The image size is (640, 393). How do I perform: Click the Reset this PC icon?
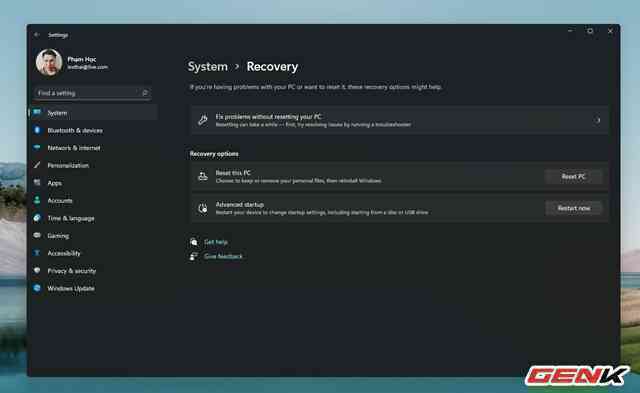[203, 176]
